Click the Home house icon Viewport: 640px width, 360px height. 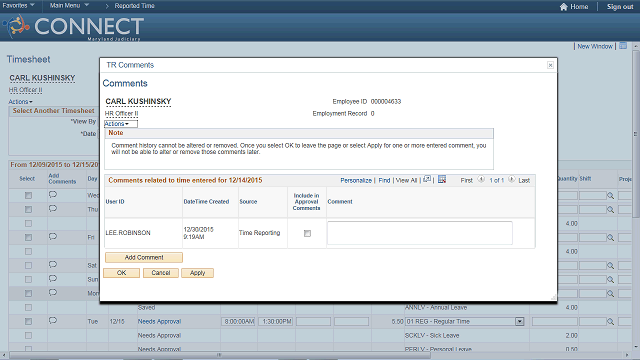tap(564, 7)
